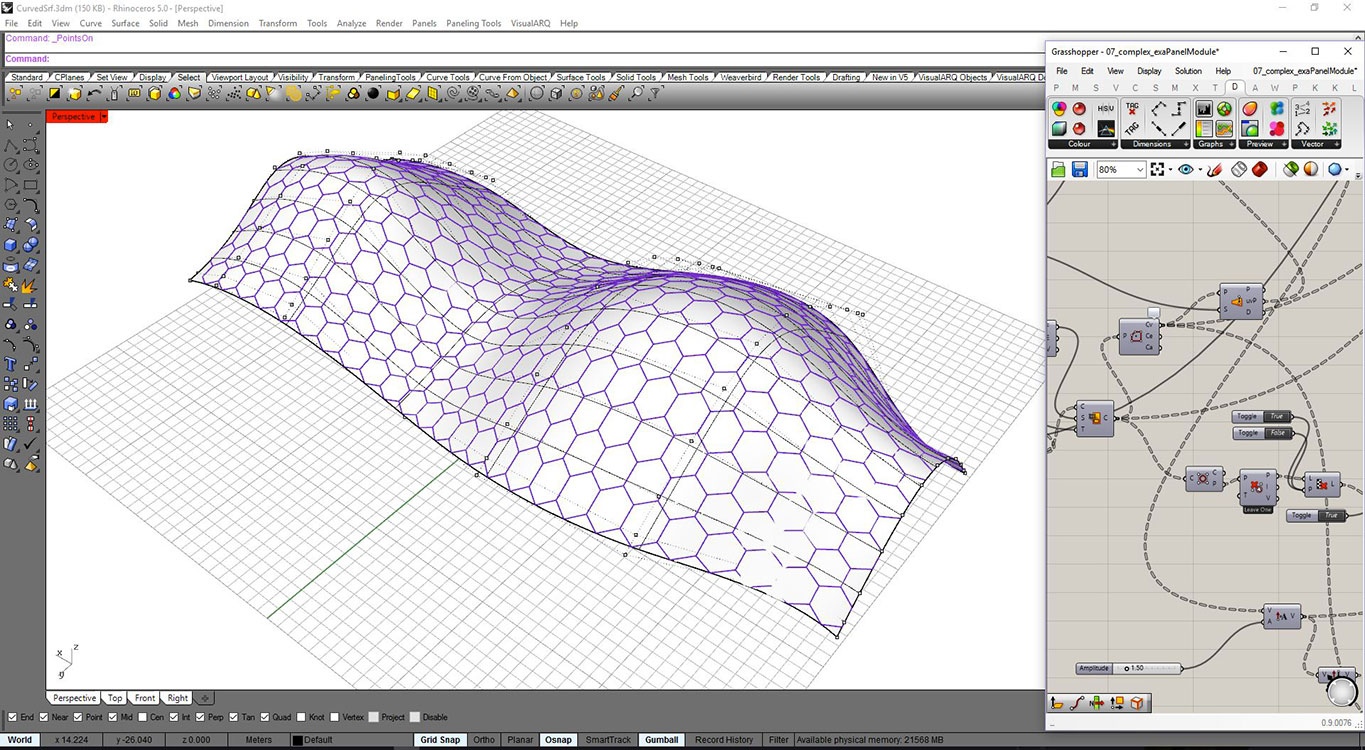
Task: Click the Zoom Extents icon in Grasshopper
Action: [x=1159, y=170]
